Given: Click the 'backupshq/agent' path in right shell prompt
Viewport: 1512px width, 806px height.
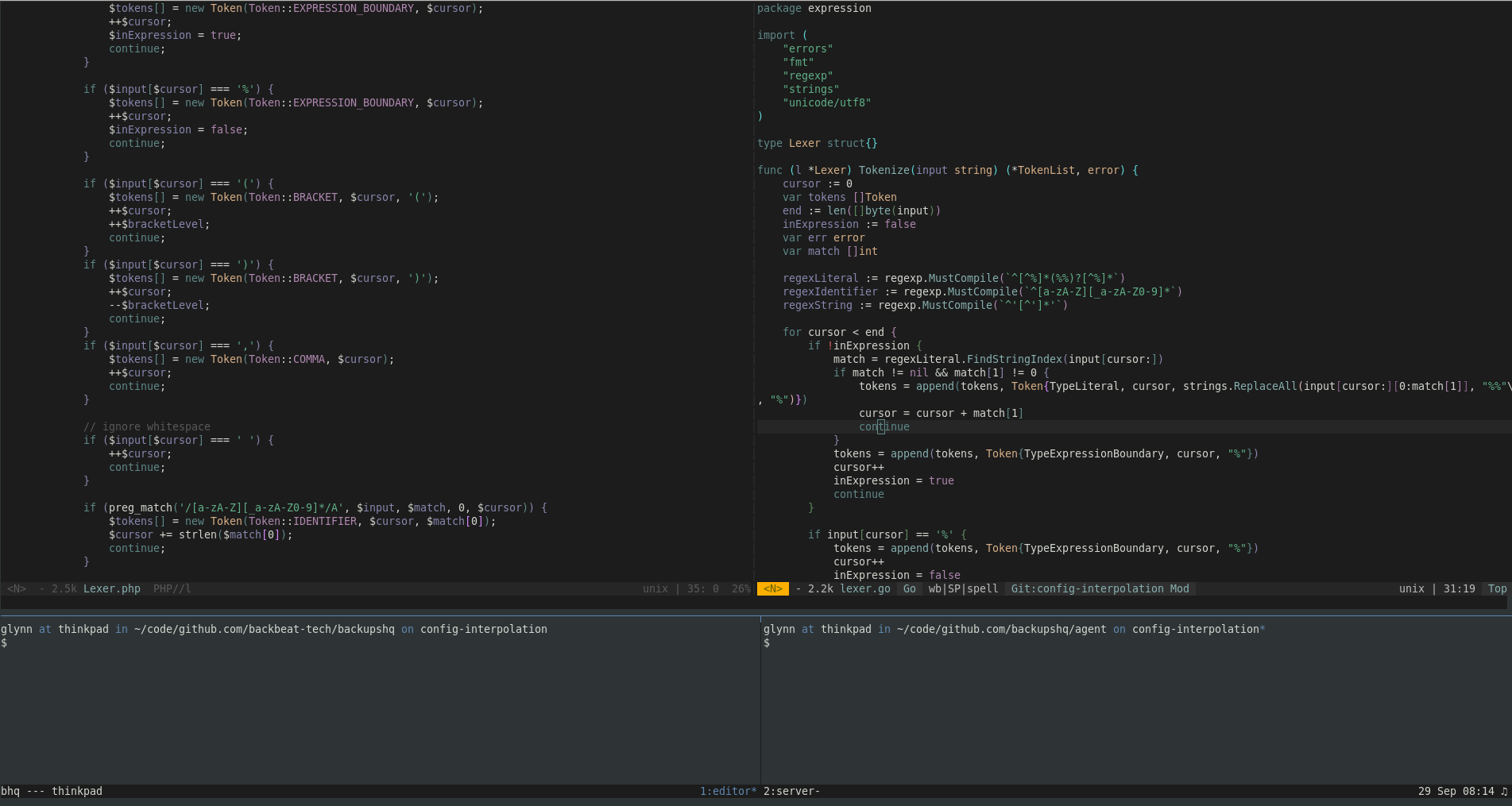Looking at the screenshot, I should click(1059, 629).
